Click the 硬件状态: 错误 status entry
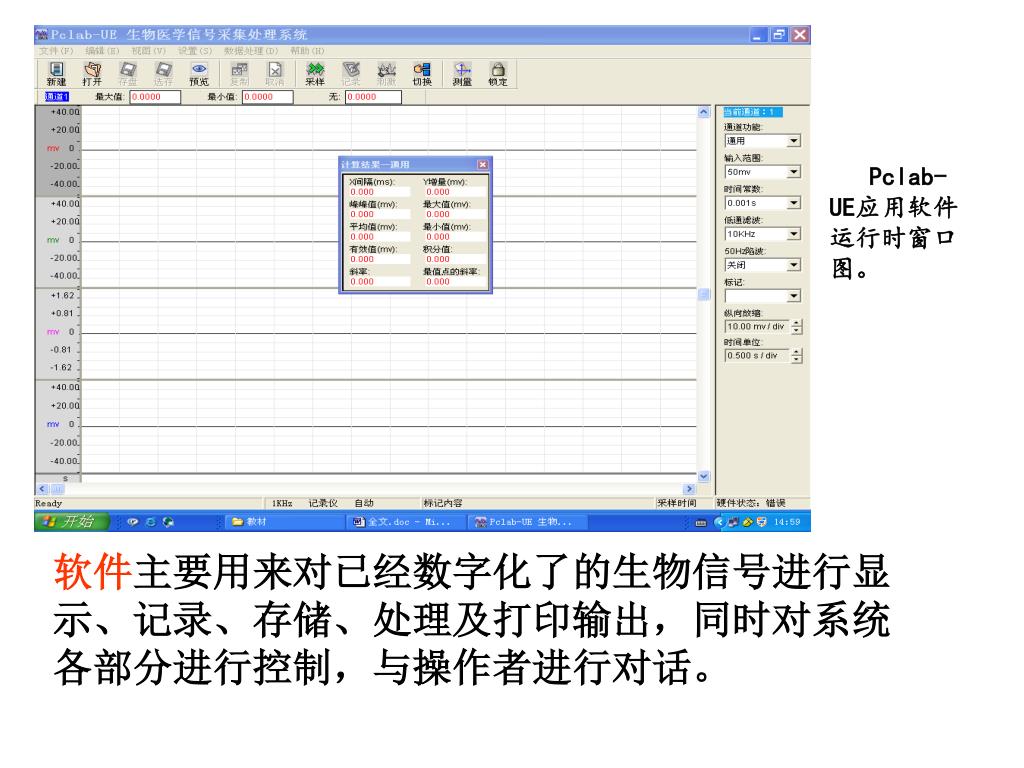The height and width of the screenshot is (768, 1024). pos(750,503)
